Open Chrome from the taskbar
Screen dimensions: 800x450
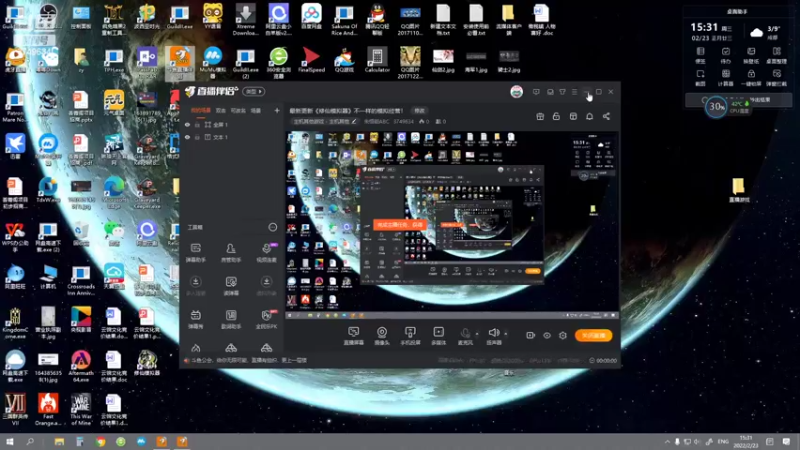click(x=101, y=442)
